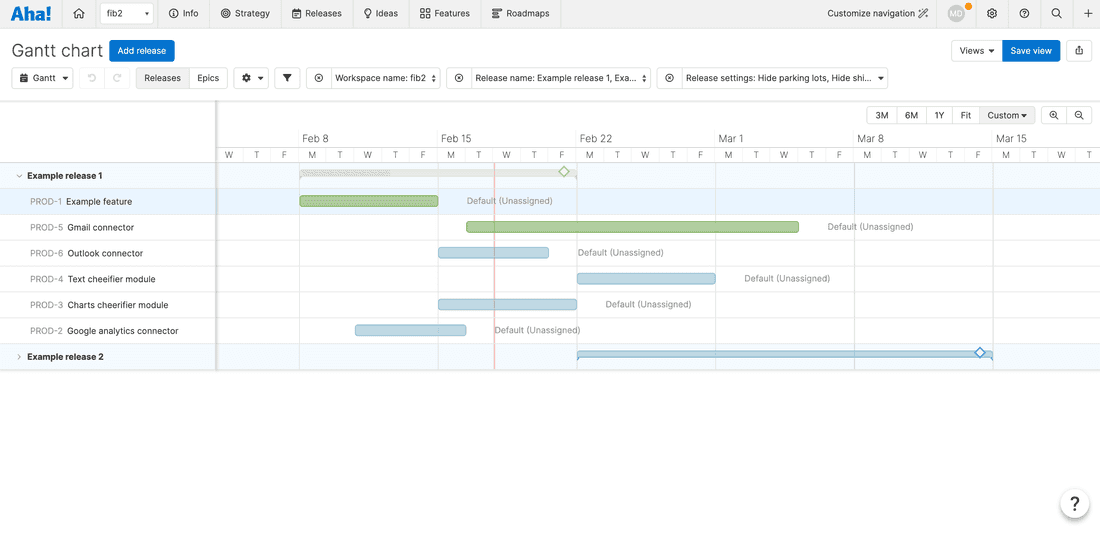Click Customize navigation link
This screenshot has width=1100, height=540.
(x=878, y=13)
